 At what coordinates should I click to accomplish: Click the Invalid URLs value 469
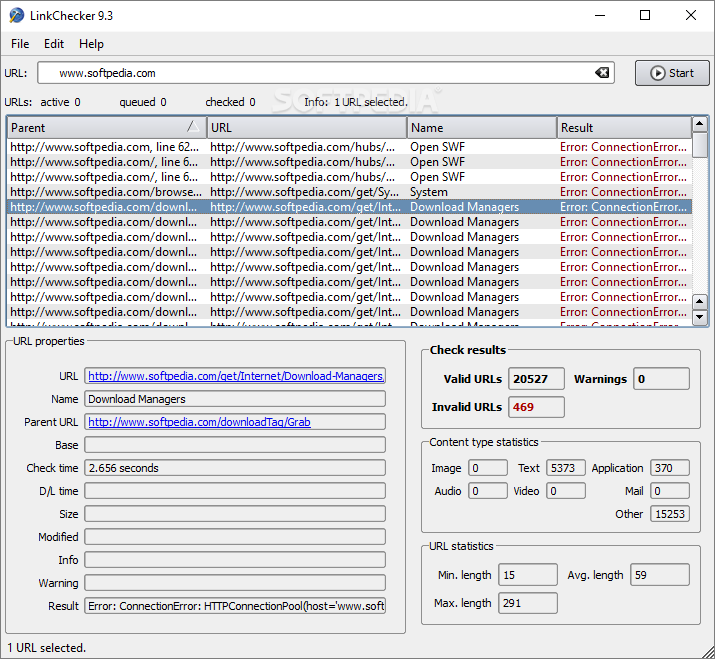[x=536, y=407]
